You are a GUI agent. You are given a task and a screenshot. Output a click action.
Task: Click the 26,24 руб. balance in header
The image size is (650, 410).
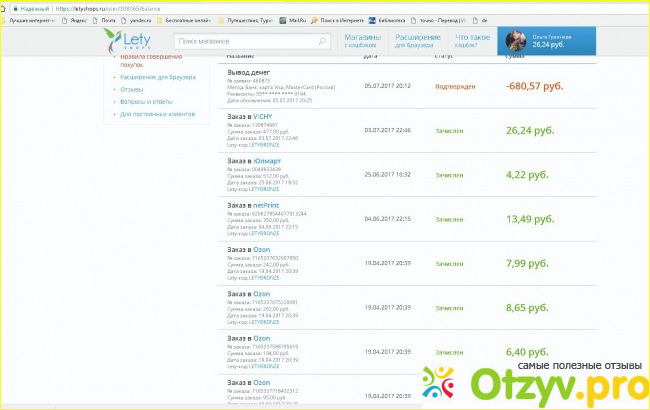[x=548, y=45]
